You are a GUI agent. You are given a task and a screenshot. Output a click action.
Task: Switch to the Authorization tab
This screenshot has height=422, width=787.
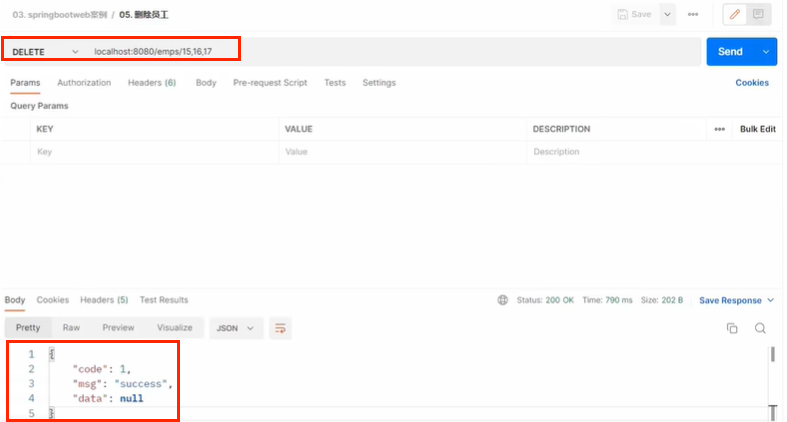click(84, 83)
